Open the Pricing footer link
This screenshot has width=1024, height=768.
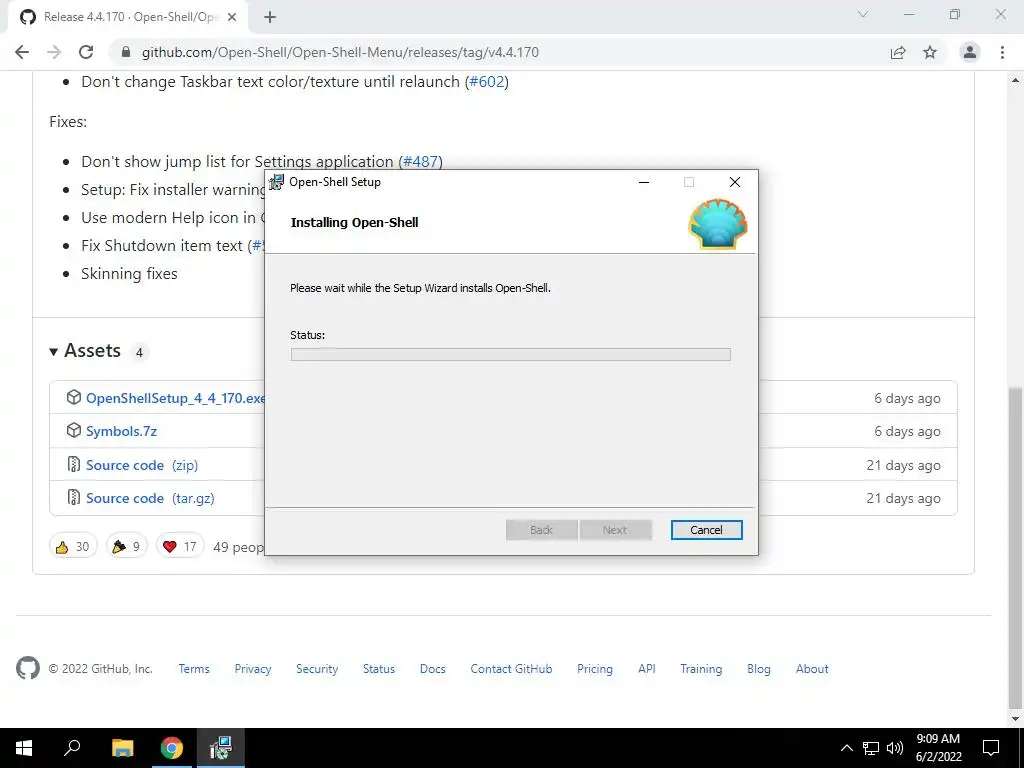[x=594, y=669]
